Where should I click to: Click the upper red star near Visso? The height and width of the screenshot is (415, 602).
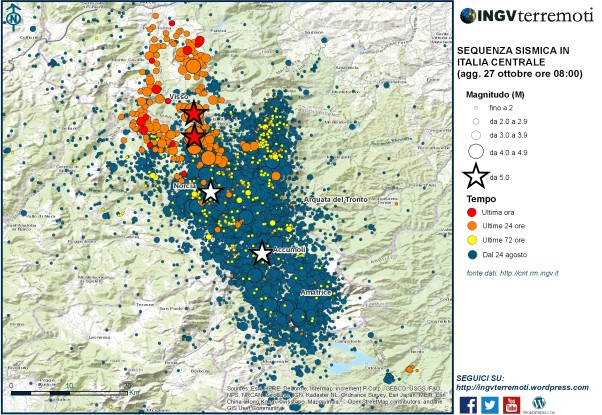point(194,113)
